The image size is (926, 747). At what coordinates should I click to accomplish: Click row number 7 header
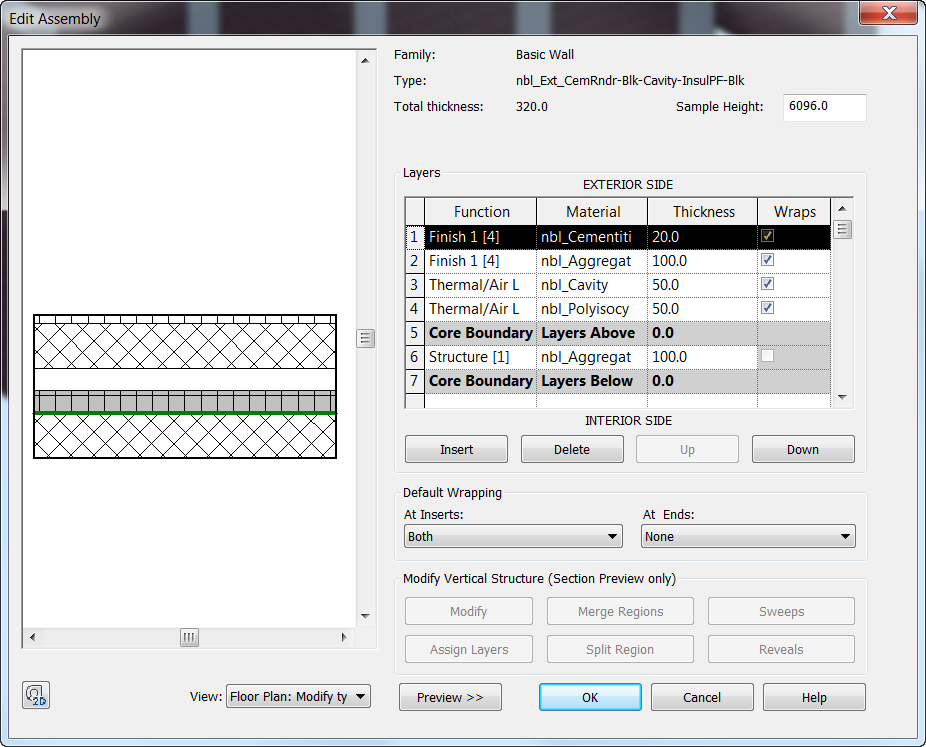pyautogui.click(x=415, y=381)
